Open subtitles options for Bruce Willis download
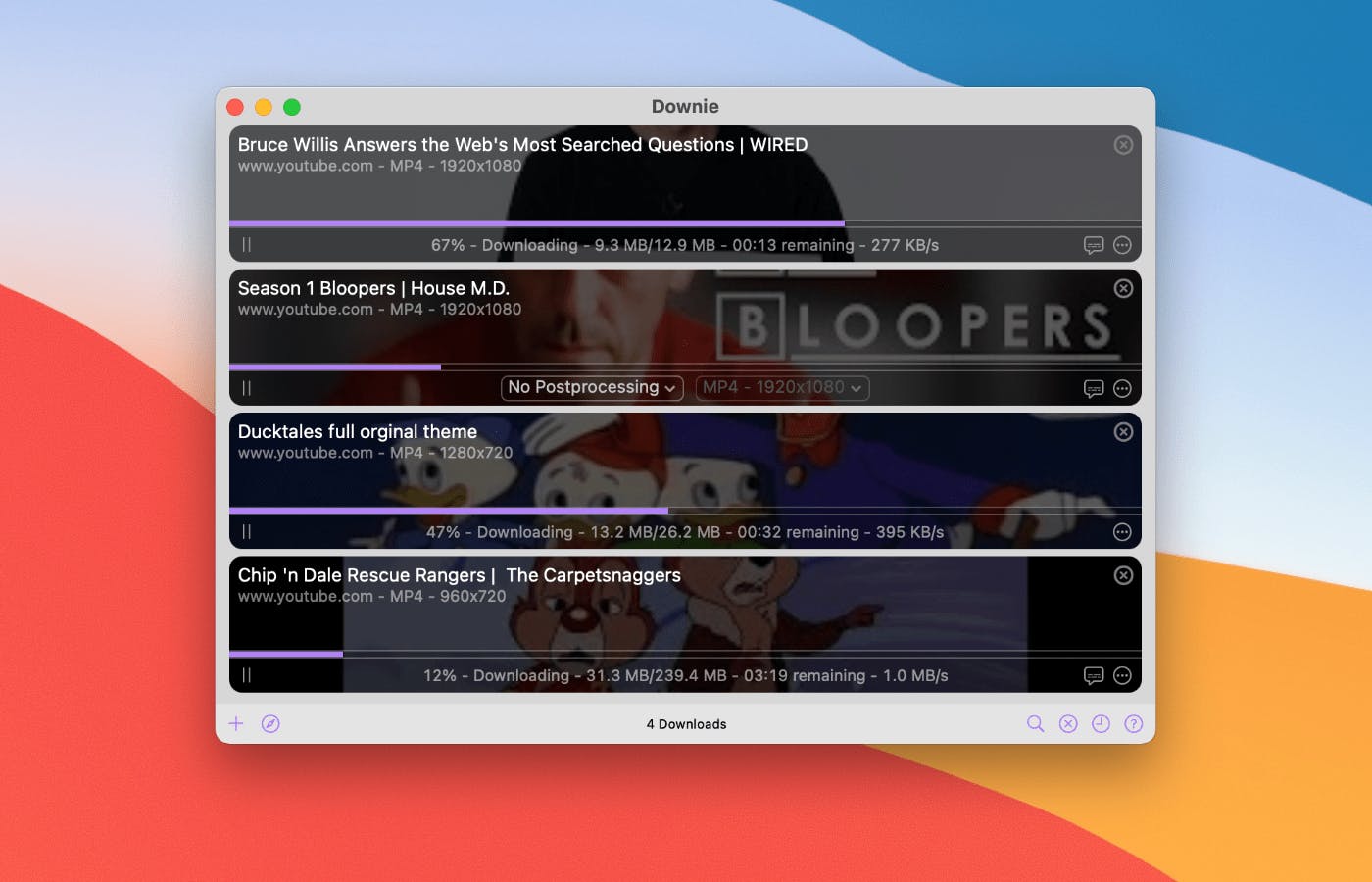This screenshot has height=882, width=1372. pos(1094,245)
